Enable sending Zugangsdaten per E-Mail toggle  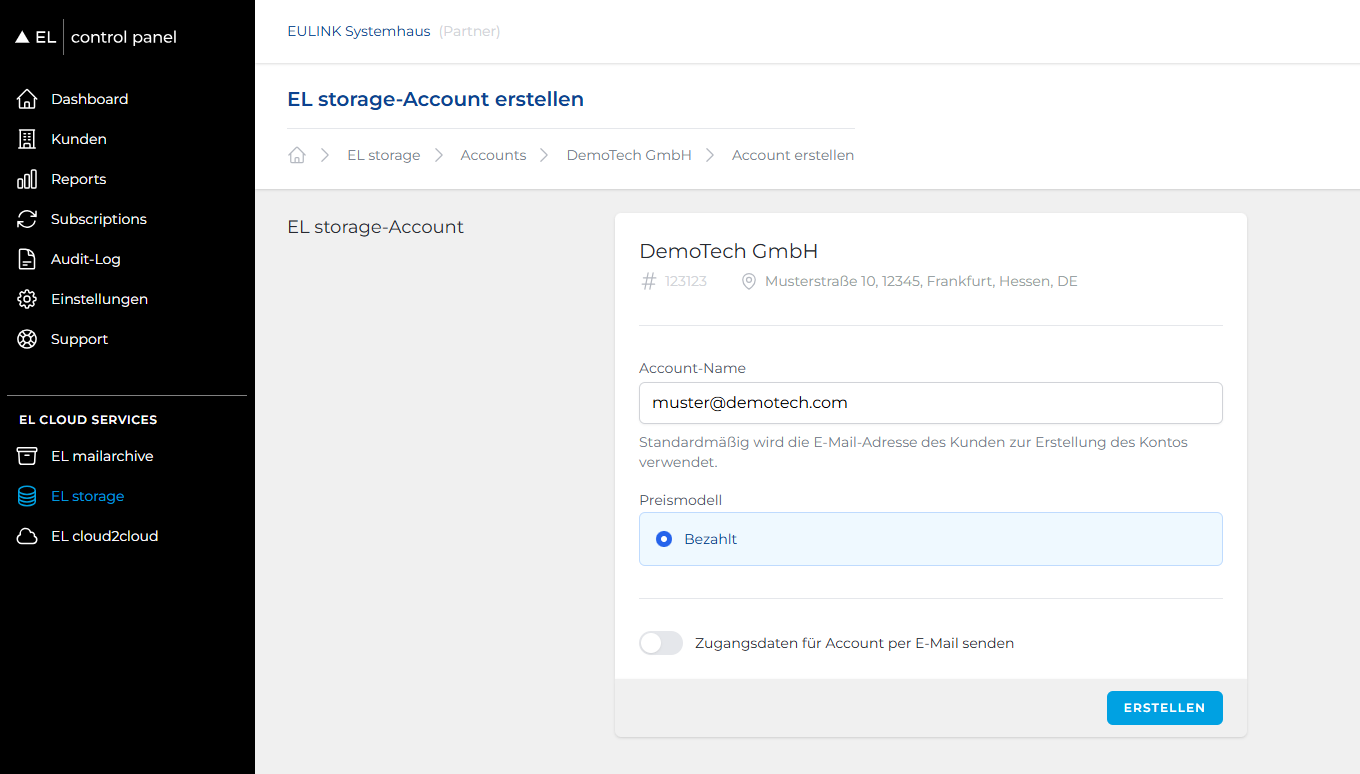(x=661, y=643)
